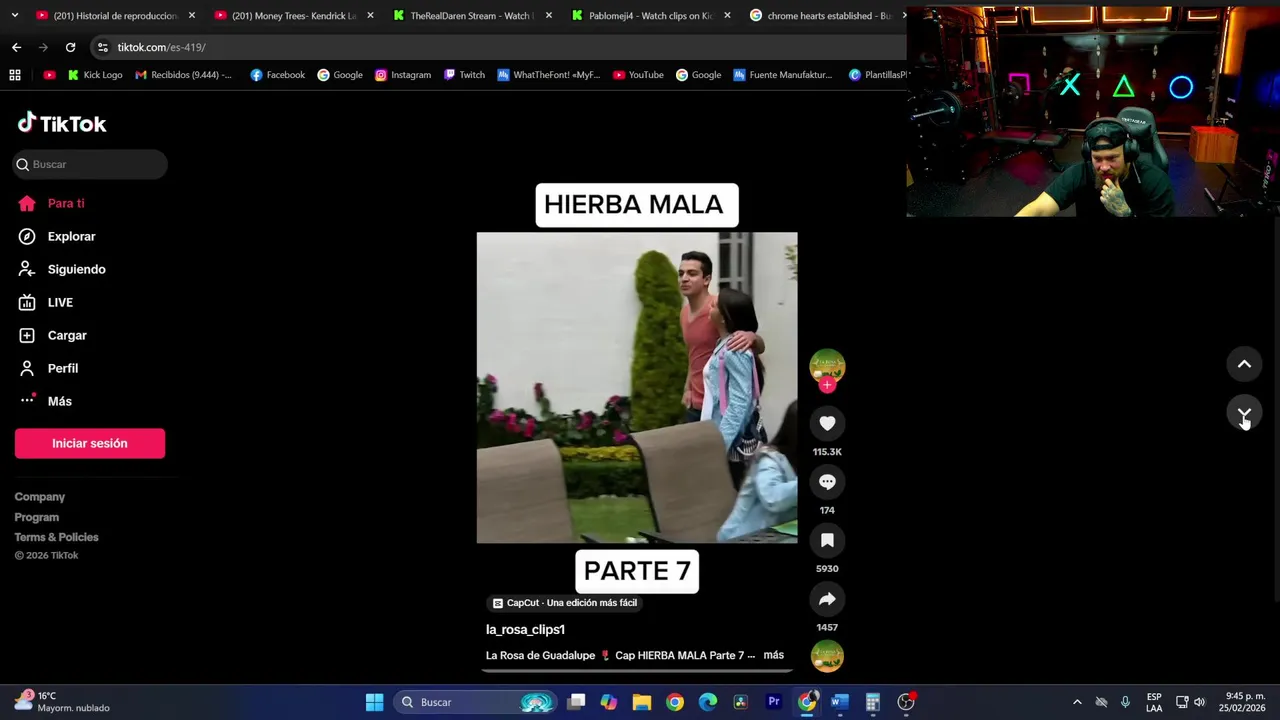View site info icon in address bar
The width and height of the screenshot is (1280, 720).
pyautogui.click(x=102, y=47)
